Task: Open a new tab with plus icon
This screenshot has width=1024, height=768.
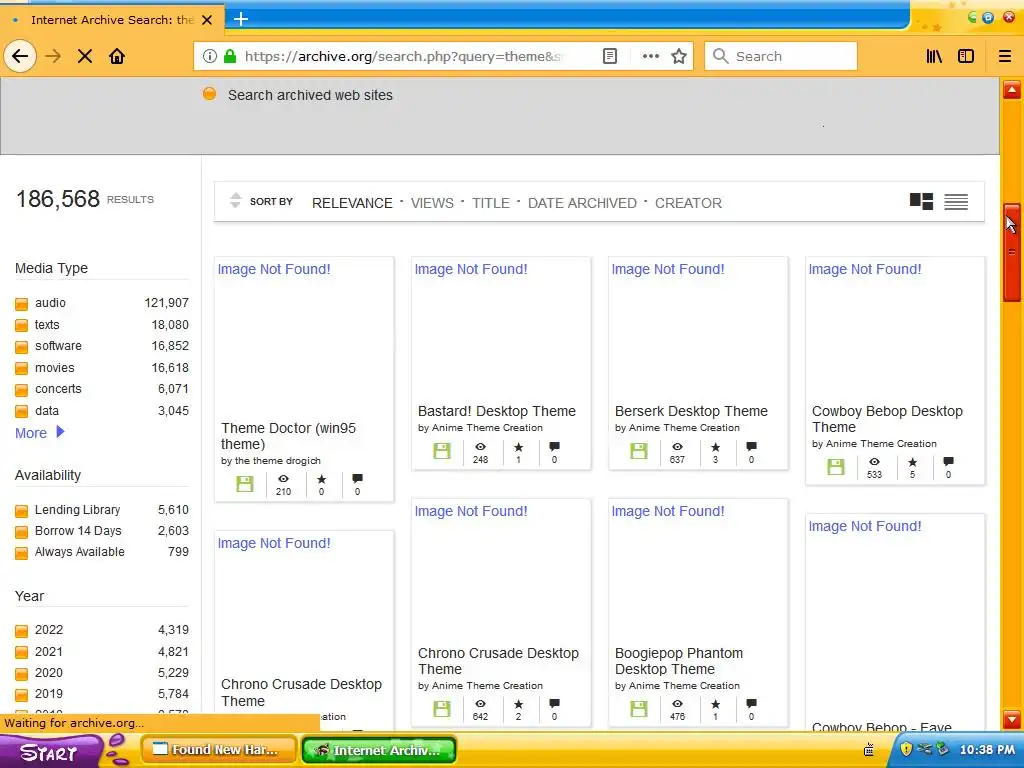Action: [241, 19]
